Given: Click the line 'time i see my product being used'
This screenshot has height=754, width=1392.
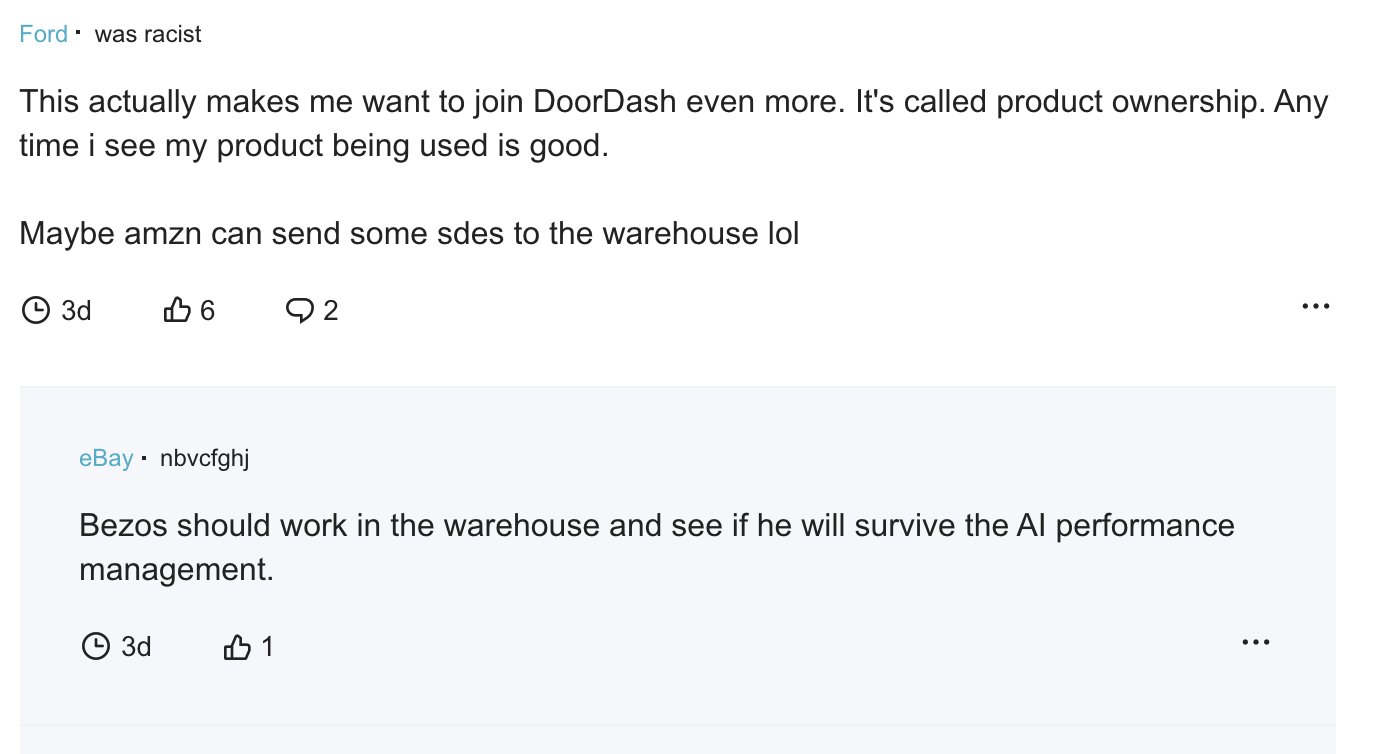Looking at the screenshot, I should point(313,146).
